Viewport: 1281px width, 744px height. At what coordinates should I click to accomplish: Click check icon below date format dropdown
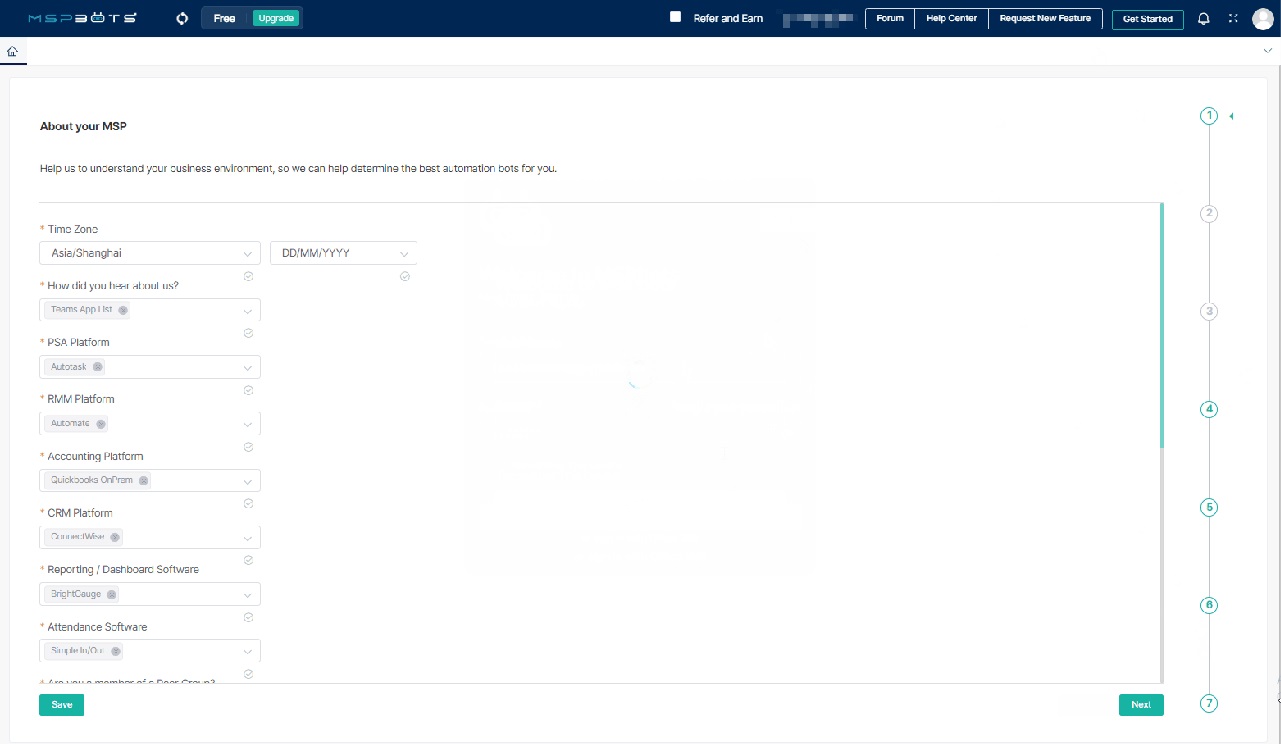click(x=405, y=277)
